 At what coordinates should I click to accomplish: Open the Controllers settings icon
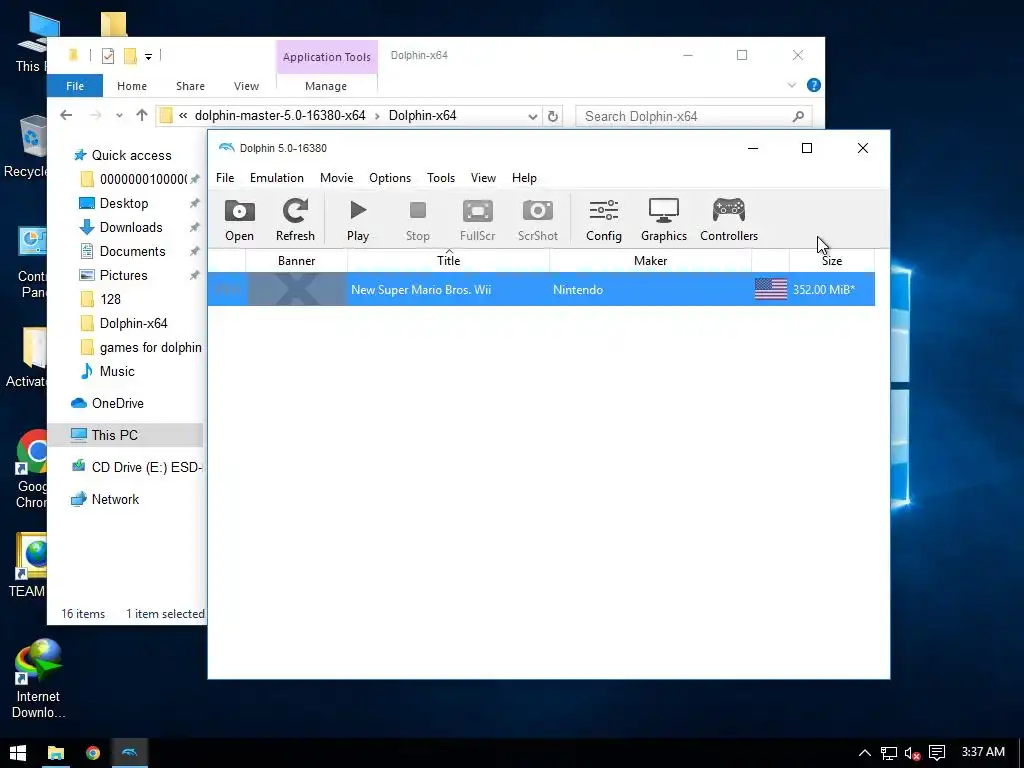coord(729,220)
